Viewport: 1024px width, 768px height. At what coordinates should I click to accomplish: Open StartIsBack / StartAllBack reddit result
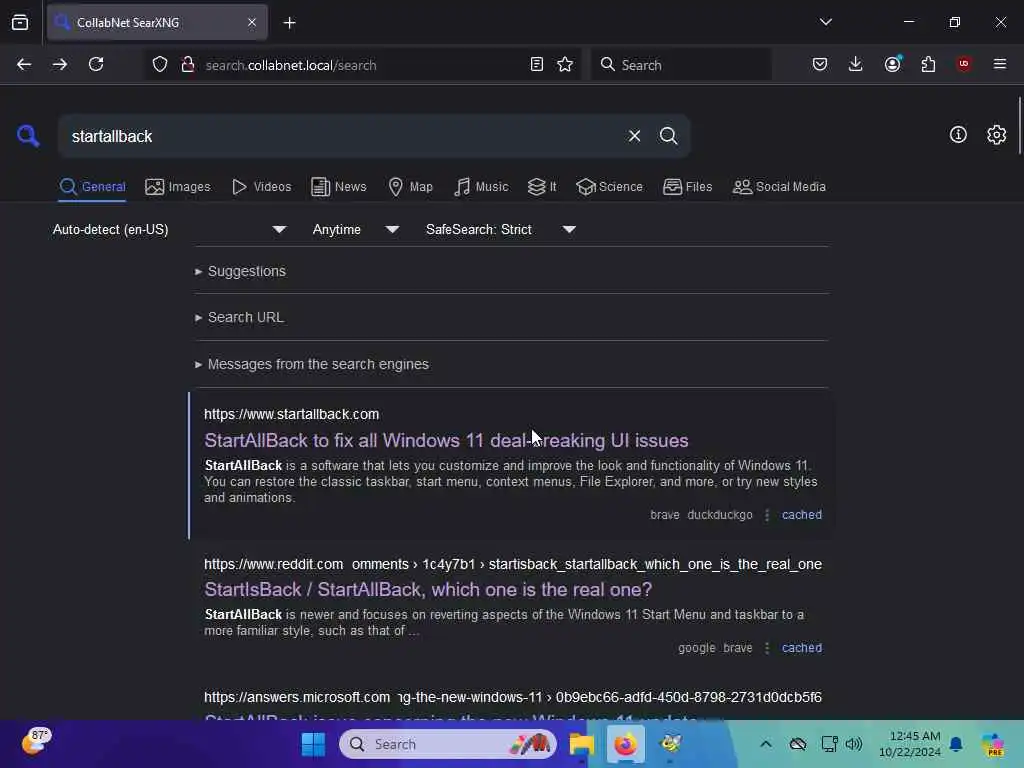point(428,590)
